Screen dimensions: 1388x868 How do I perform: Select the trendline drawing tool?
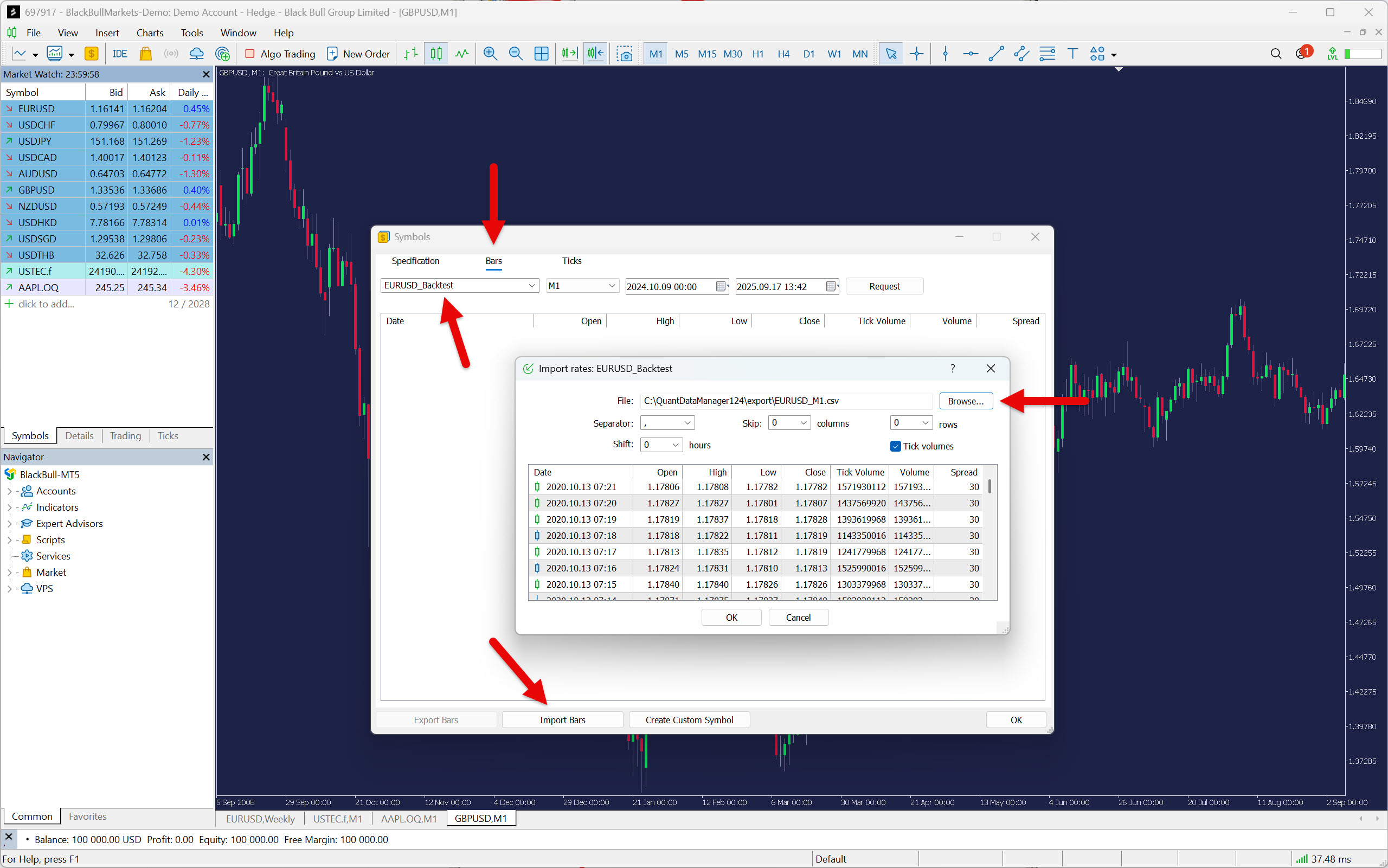click(x=996, y=54)
